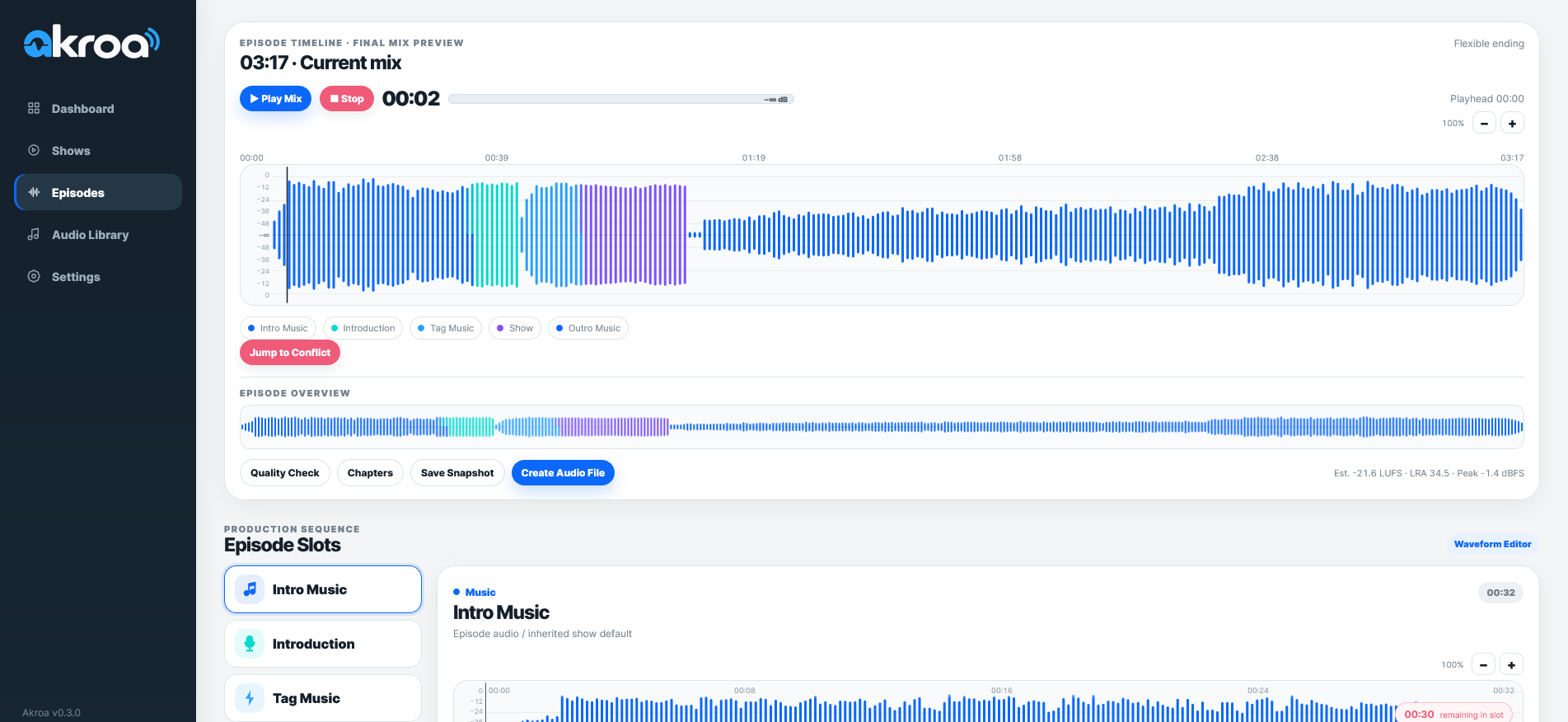The image size is (1568, 722).
Task: Click the teal Introduction segment in the timeline
Action: 494,235
